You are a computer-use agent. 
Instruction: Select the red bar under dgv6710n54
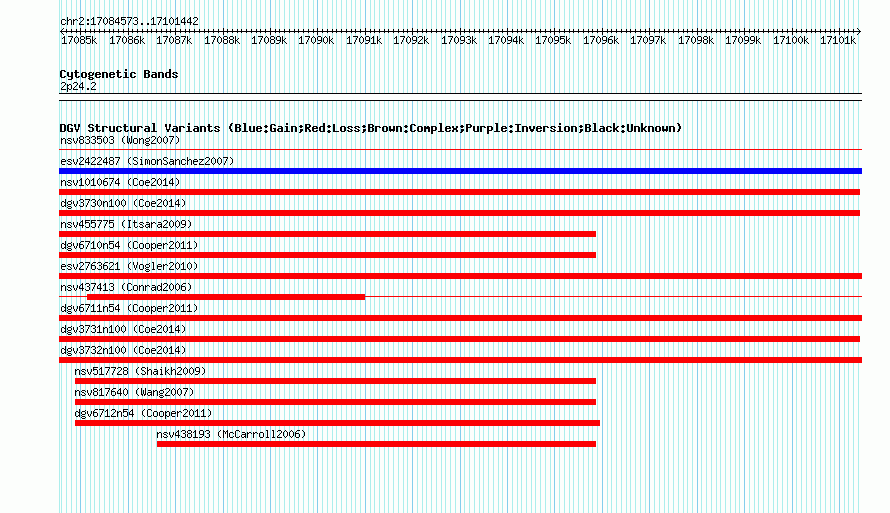(x=328, y=255)
